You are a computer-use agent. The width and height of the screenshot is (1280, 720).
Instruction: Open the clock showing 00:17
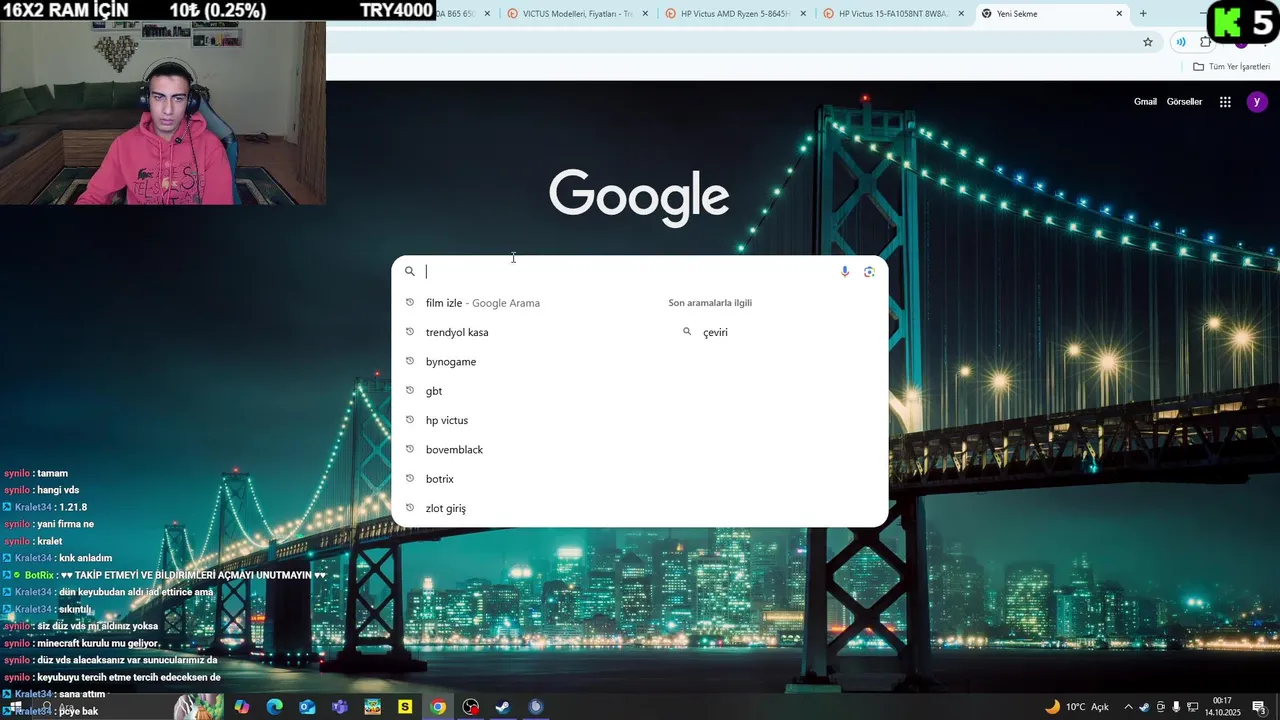click(1222, 707)
